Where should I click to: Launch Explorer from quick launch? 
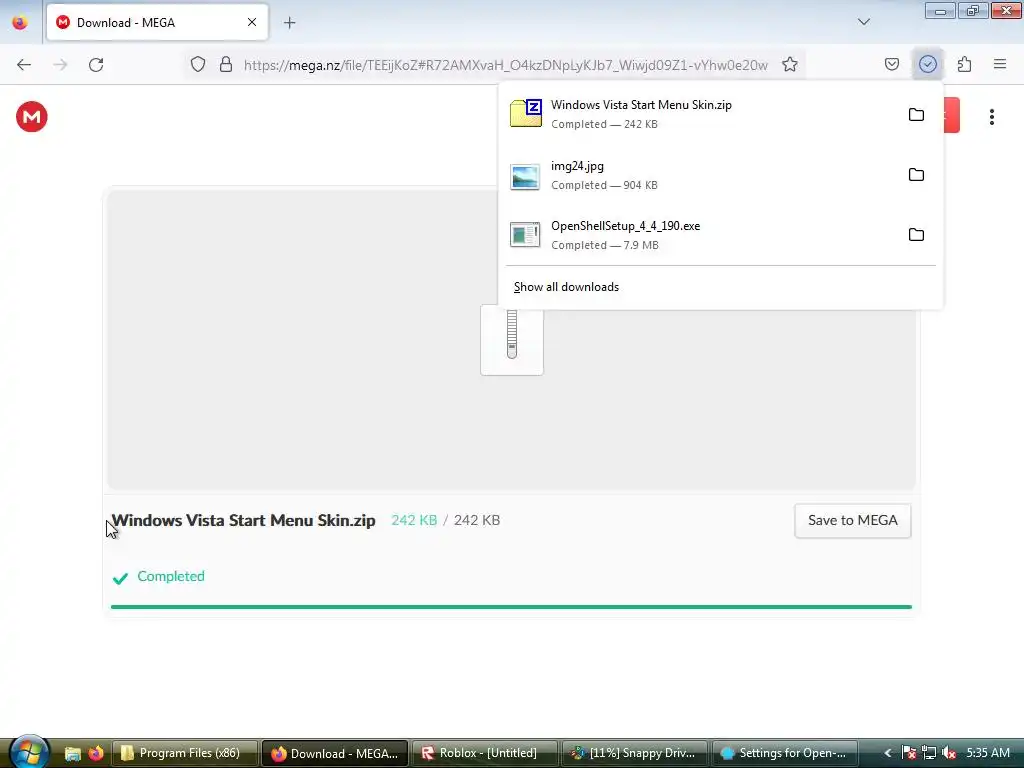tap(72, 754)
